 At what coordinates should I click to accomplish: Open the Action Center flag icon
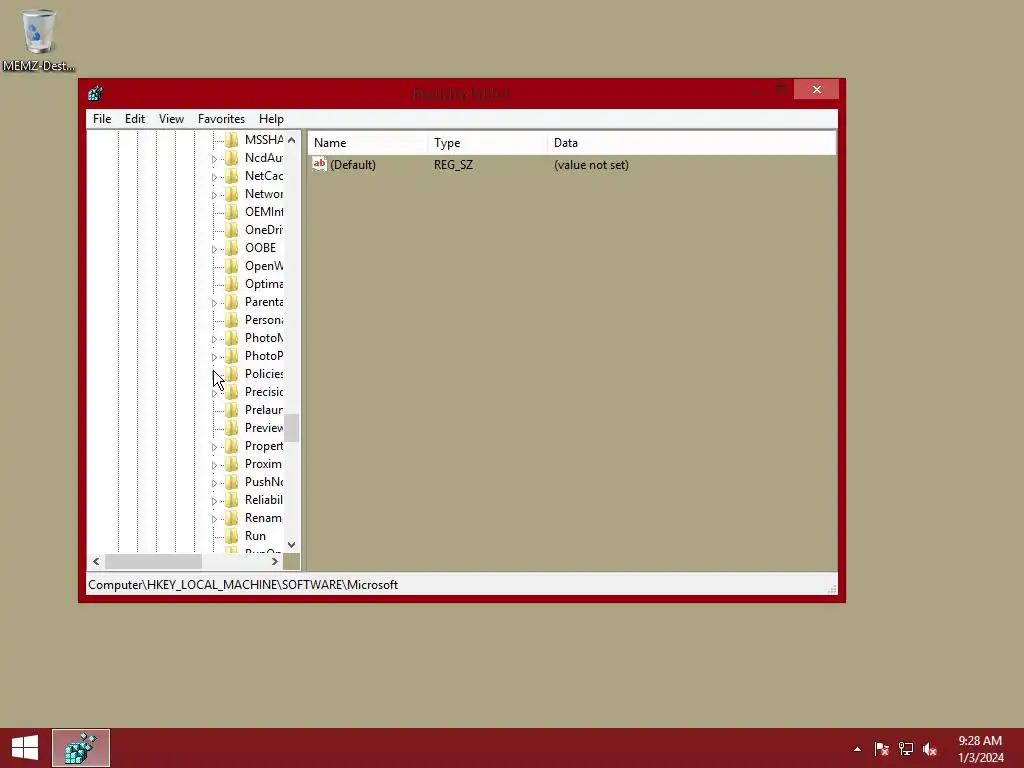(x=882, y=749)
